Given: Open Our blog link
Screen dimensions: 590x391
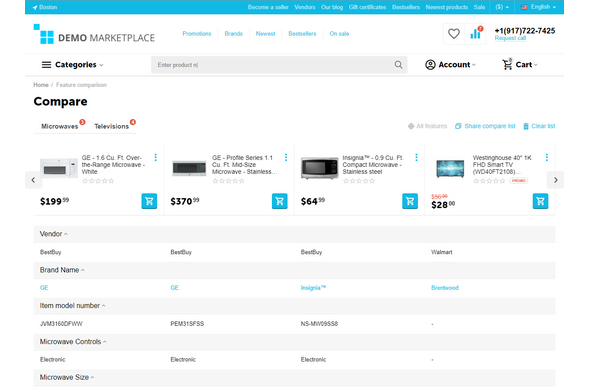Looking at the screenshot, I should 332,7.
